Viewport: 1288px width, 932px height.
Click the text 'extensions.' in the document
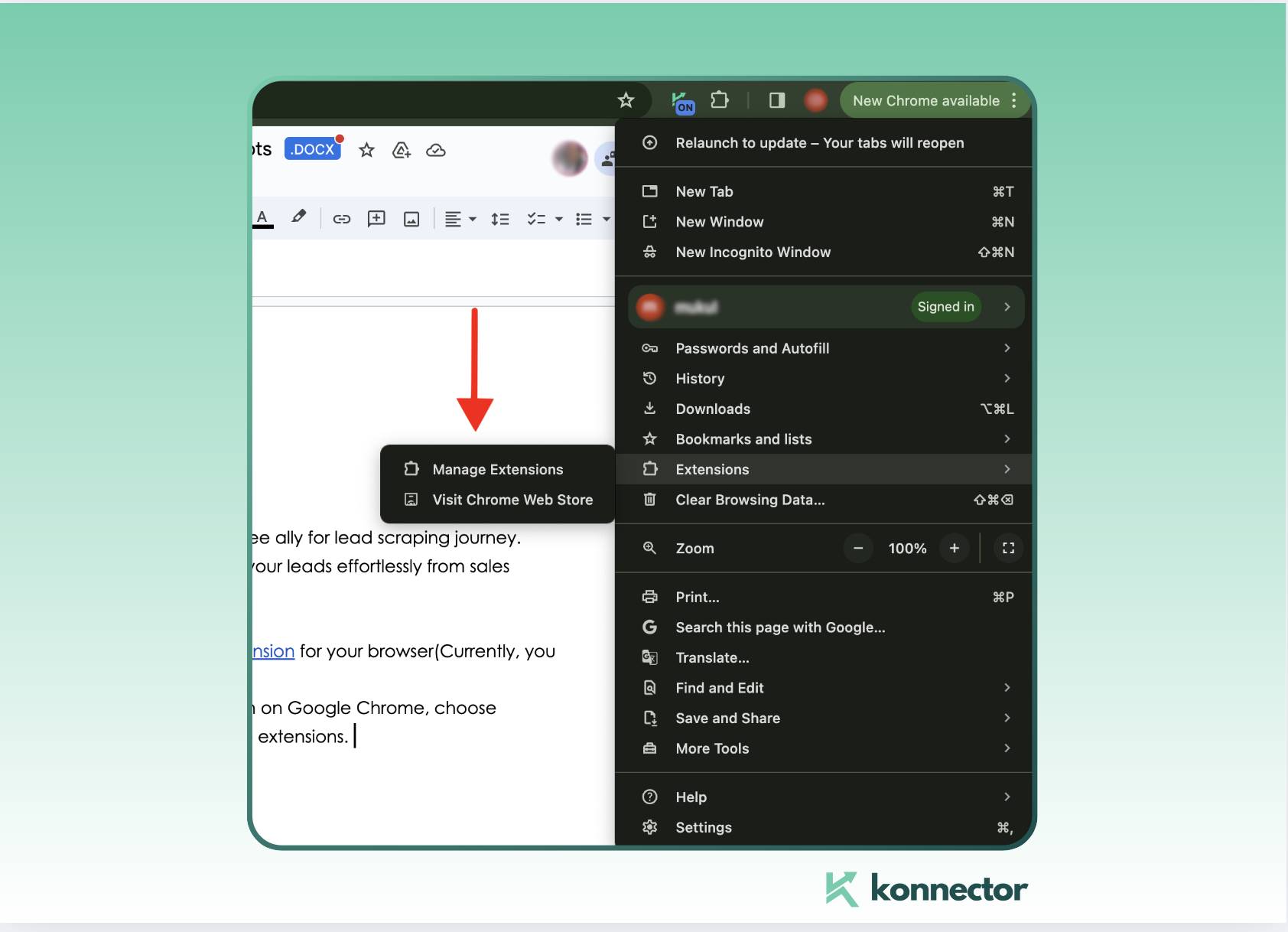303,737
